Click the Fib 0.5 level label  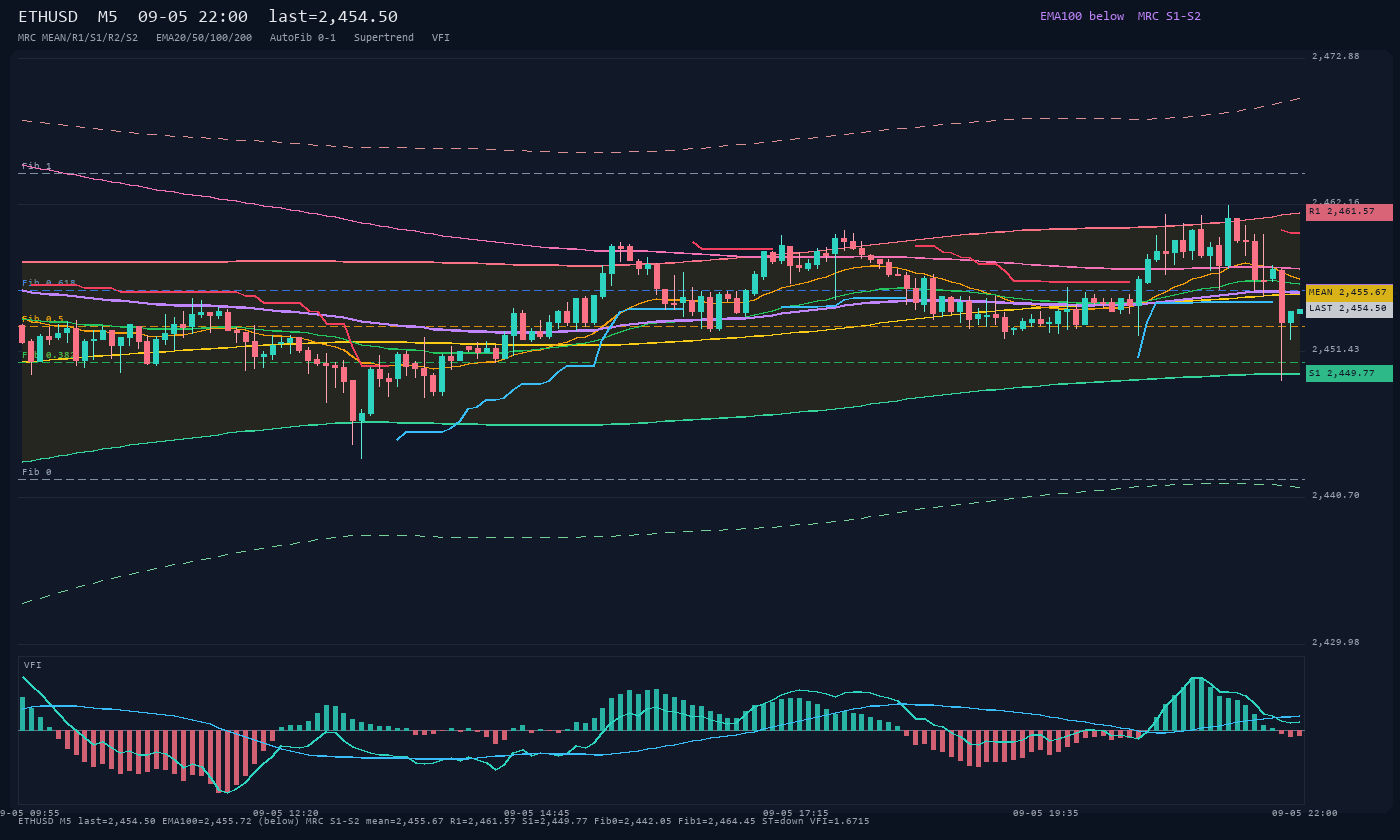(x=43, y=319)
